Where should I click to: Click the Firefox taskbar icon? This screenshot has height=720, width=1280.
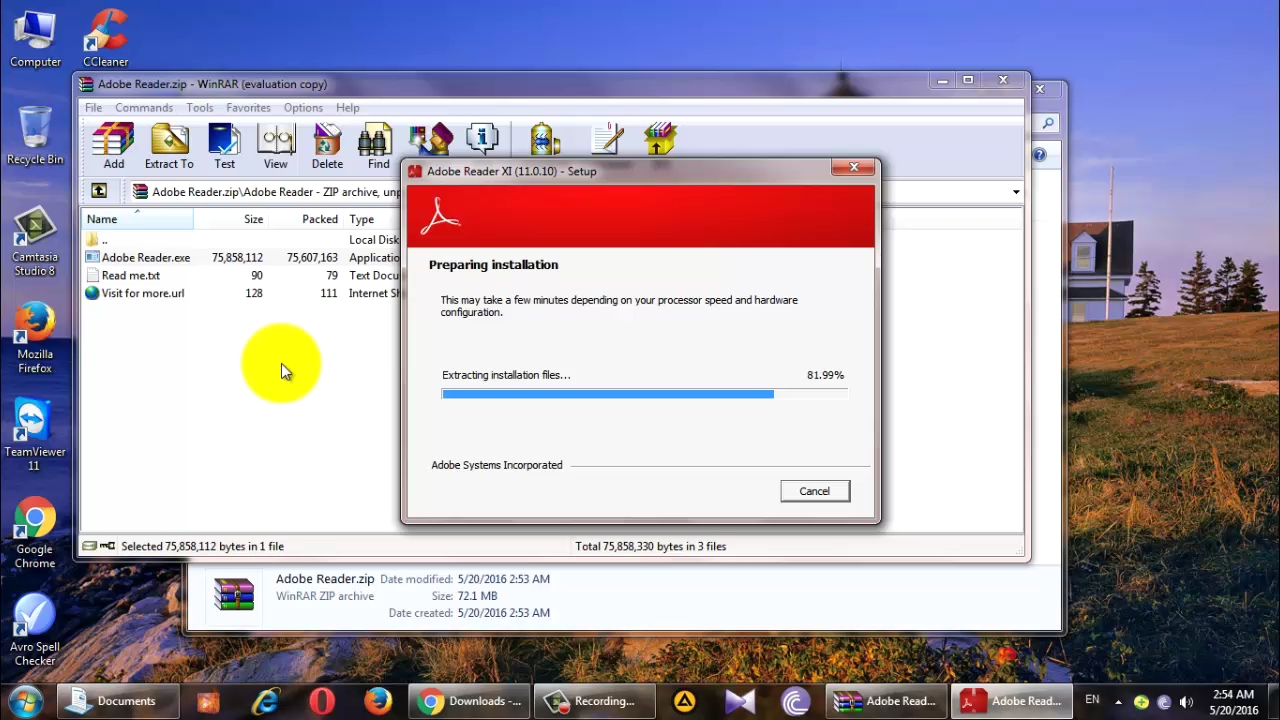(x=378, y=701)
